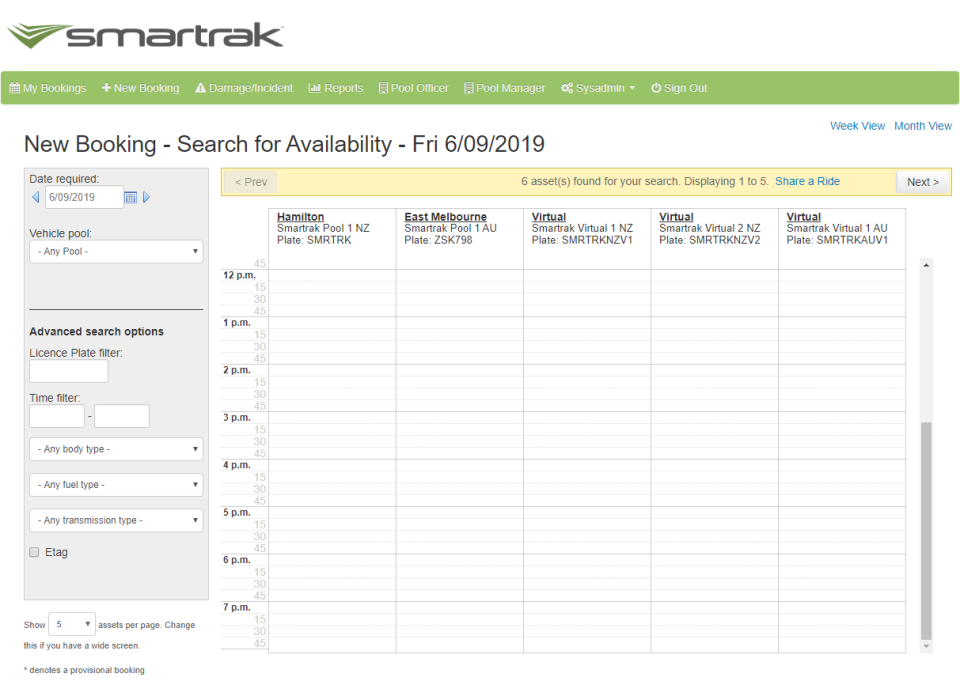Click the 12 p.m. time label
This screenshot has width=960, height=681.
[239, 275]
